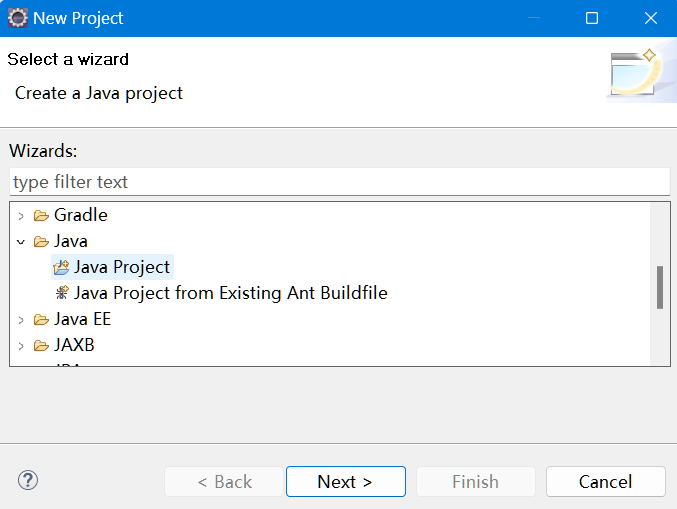Expand the Gradle tree node
Viewport: 677px width, 509px height.
click(21, 215)
